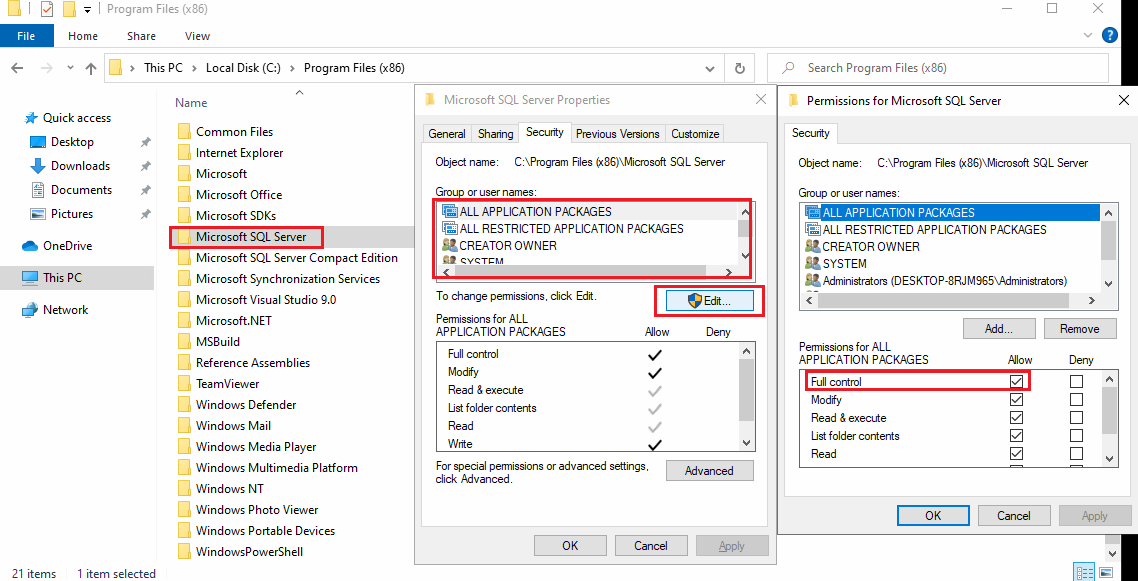Click the Edit... button in Properties
1138x581 pixels.
click(x=709, y=302)
